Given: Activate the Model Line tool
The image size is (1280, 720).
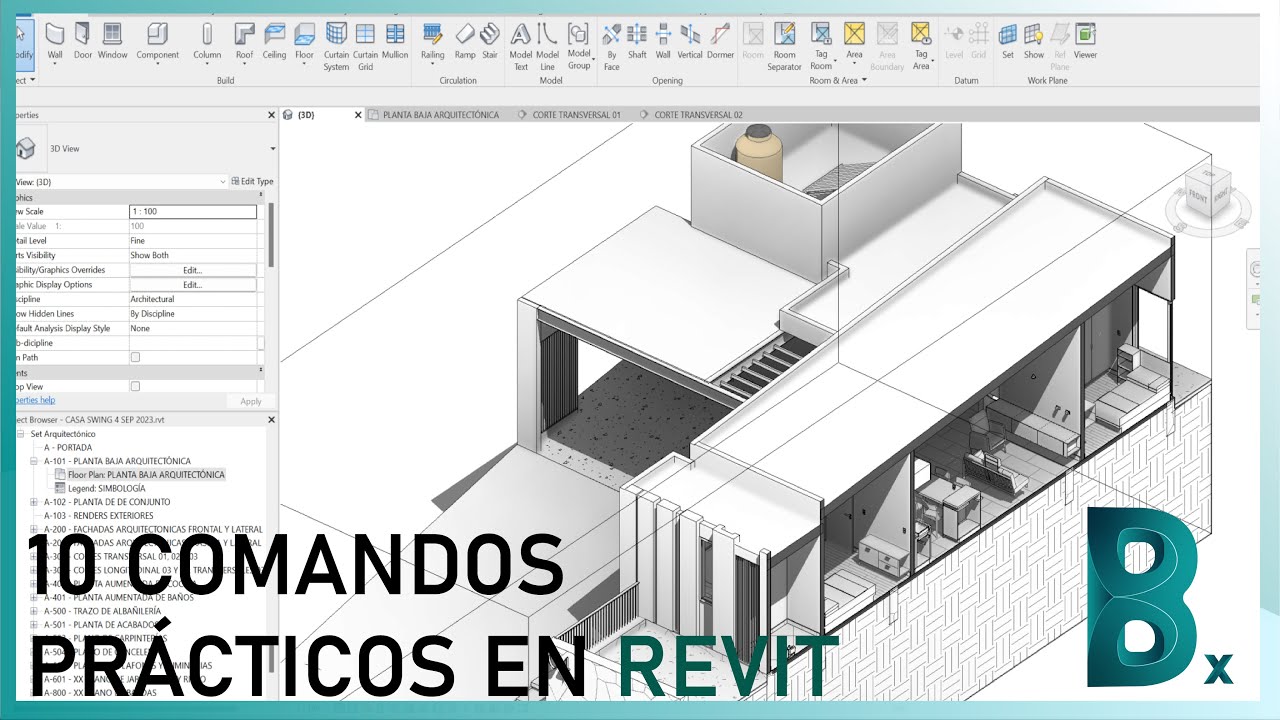Looking at the screenshot, I should click(x=547, y=47).
